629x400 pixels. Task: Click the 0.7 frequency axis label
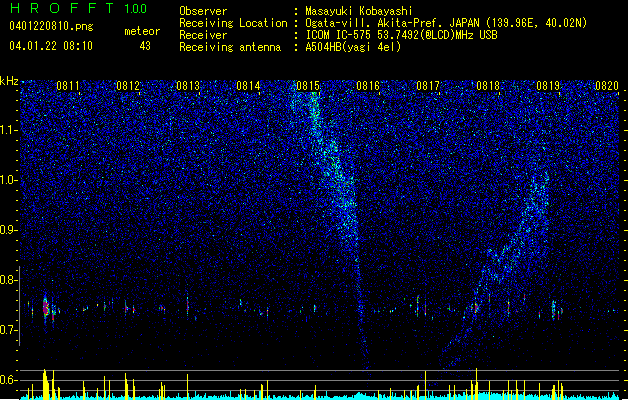(8, 330)
